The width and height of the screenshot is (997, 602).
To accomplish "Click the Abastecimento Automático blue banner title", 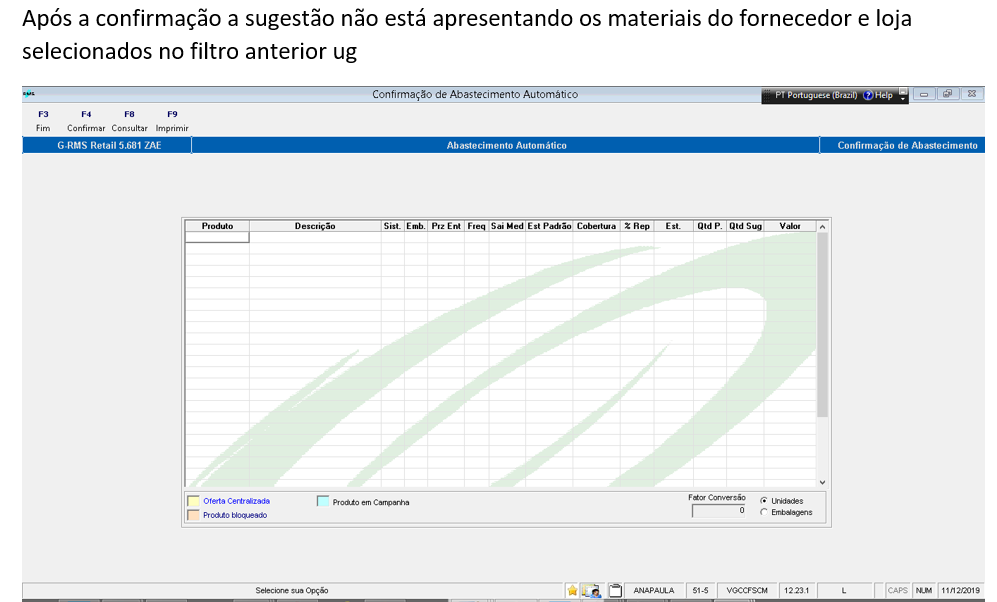I will pos(506,146).
